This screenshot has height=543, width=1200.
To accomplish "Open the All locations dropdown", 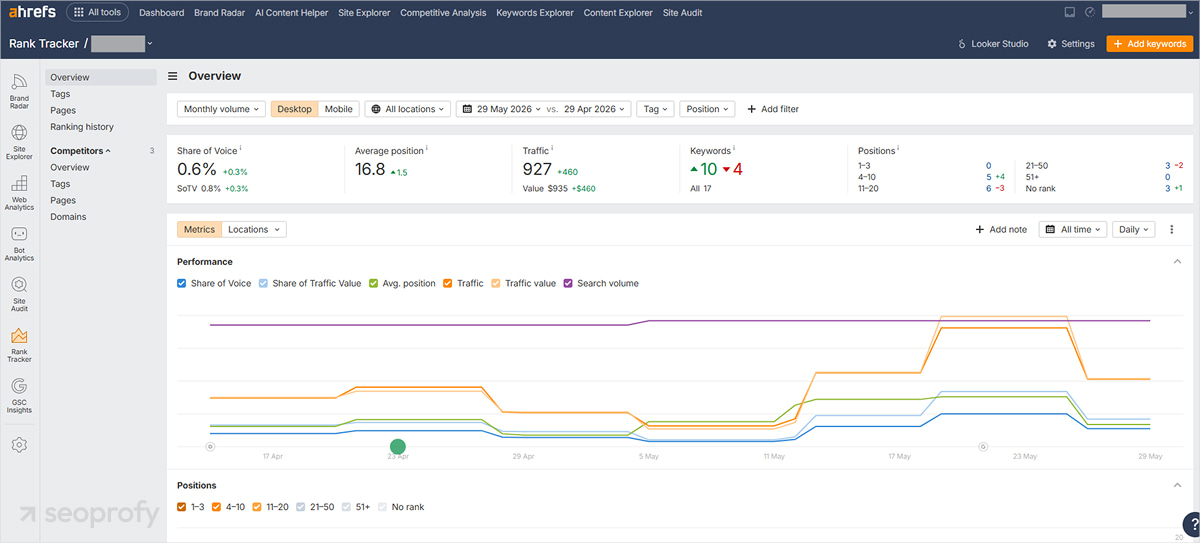I will 408,109.
